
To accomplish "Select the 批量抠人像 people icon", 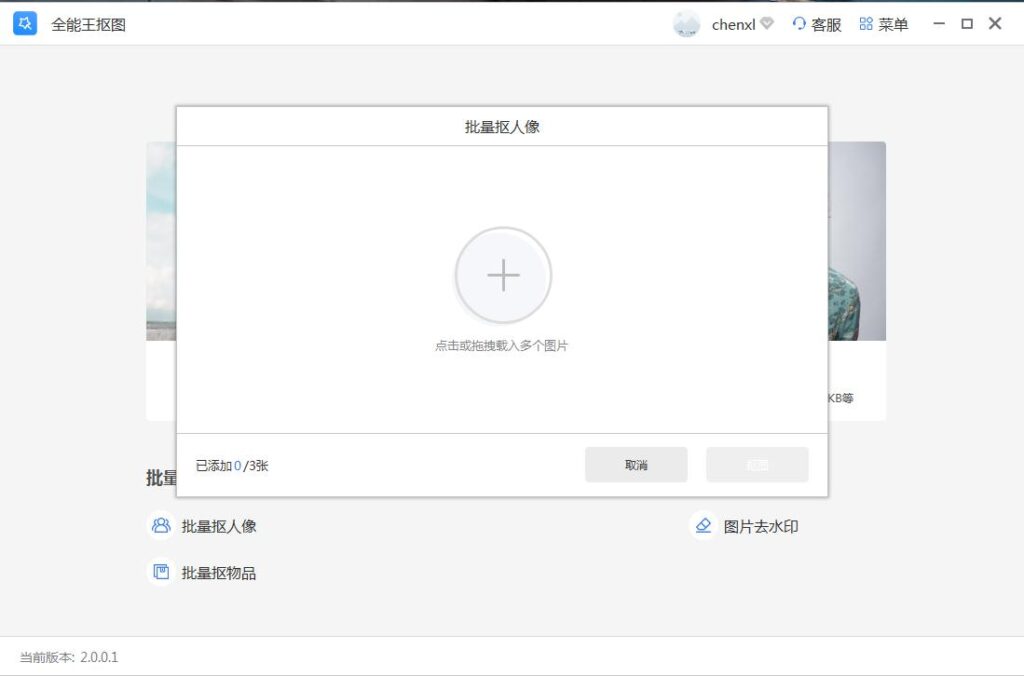I will point(161,525).
